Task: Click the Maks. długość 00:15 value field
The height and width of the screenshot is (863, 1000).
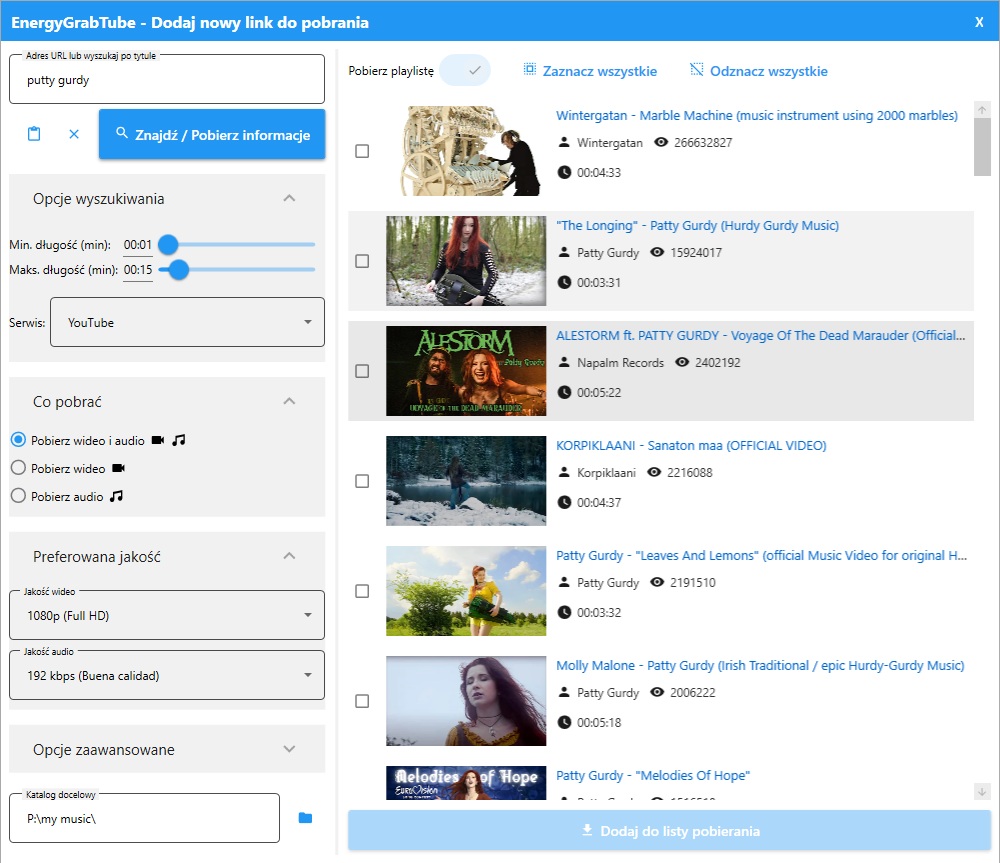Action: click(138, 270)
